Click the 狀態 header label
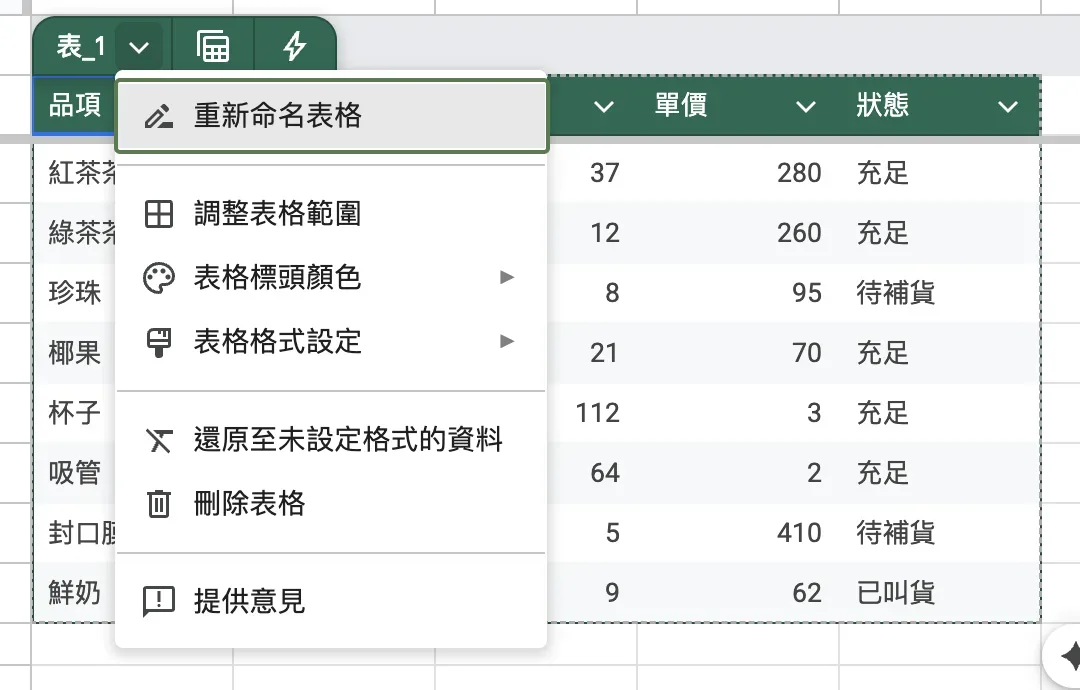The height and width of the screenshot is (690, 1080). [x=882, y=105]
